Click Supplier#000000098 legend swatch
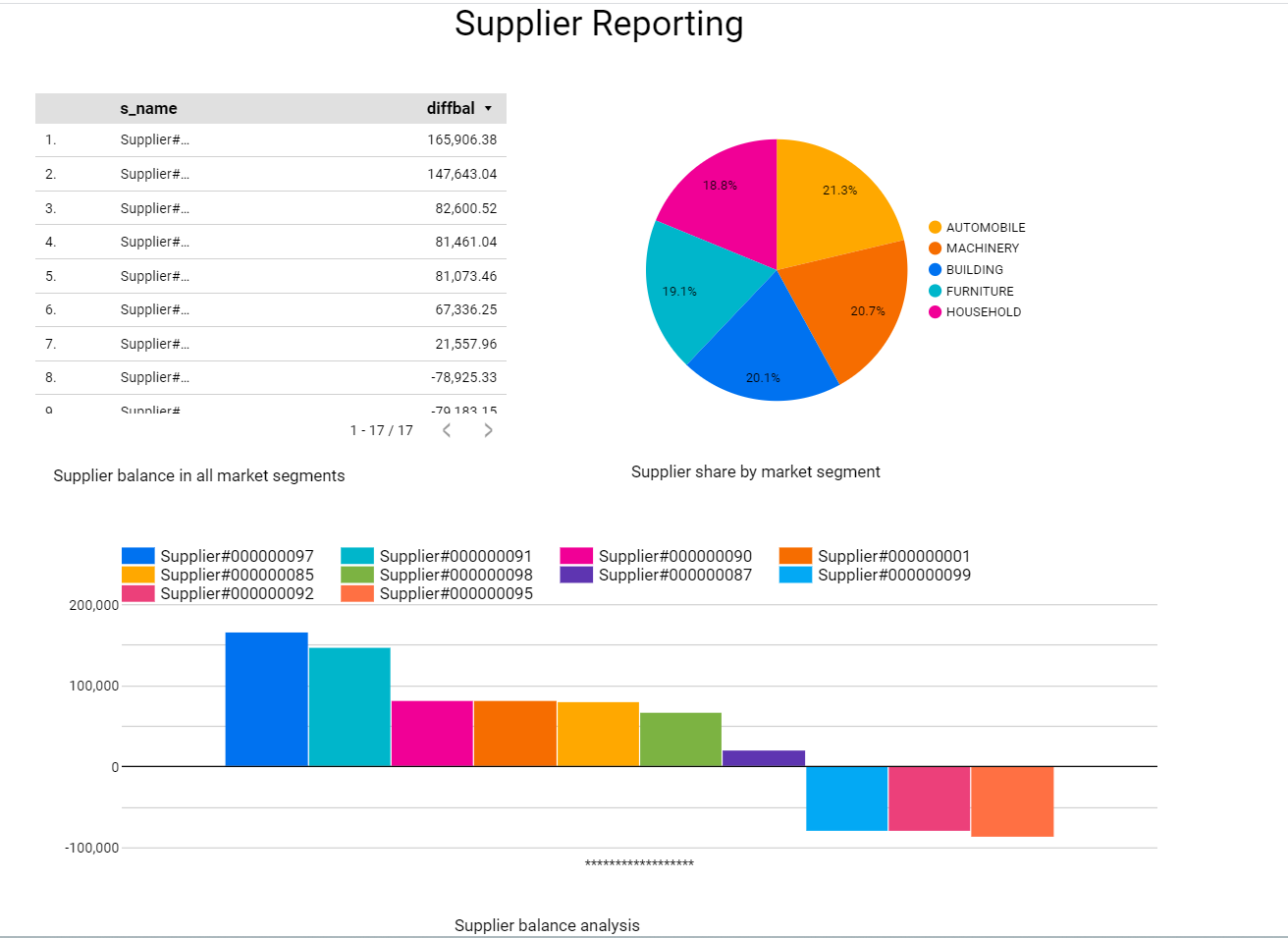1288x938 pixels. [357, 575]
